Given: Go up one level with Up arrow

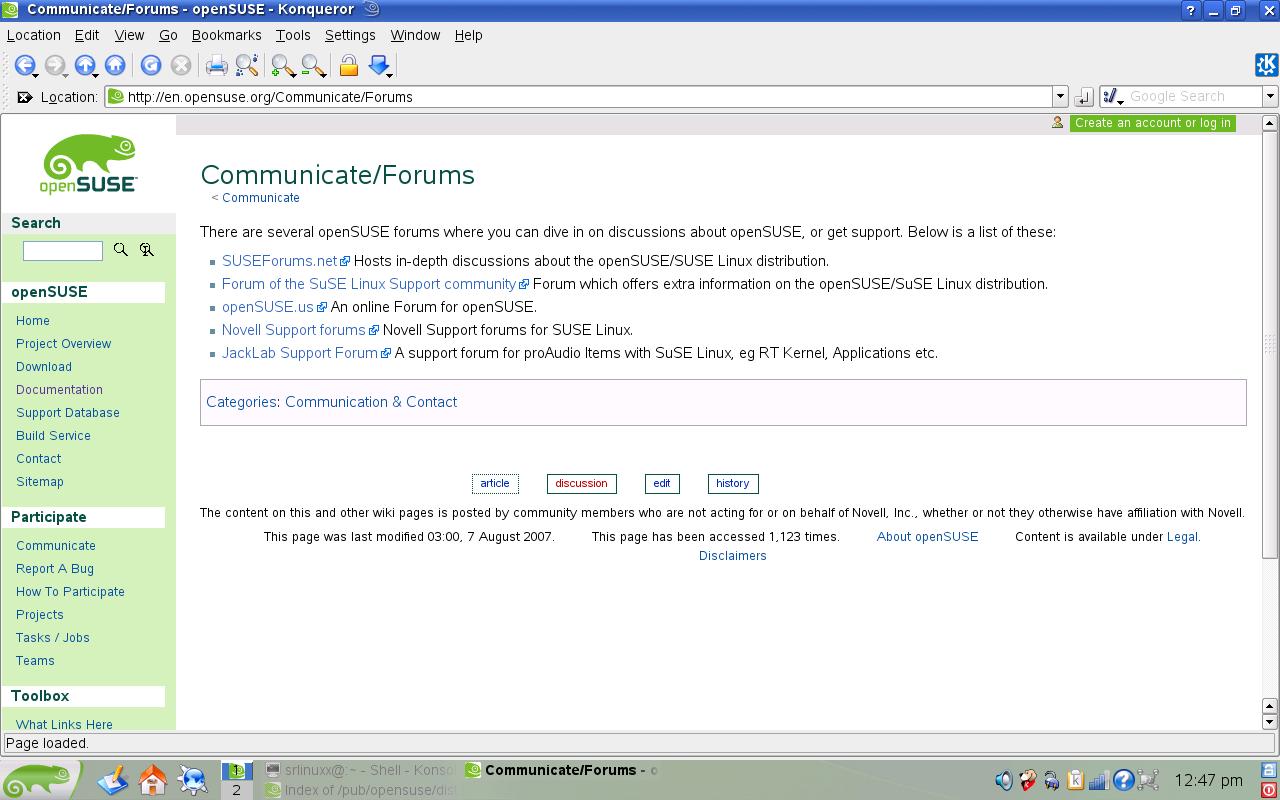Looking at the screenshot, I should [x=84, y=65].
